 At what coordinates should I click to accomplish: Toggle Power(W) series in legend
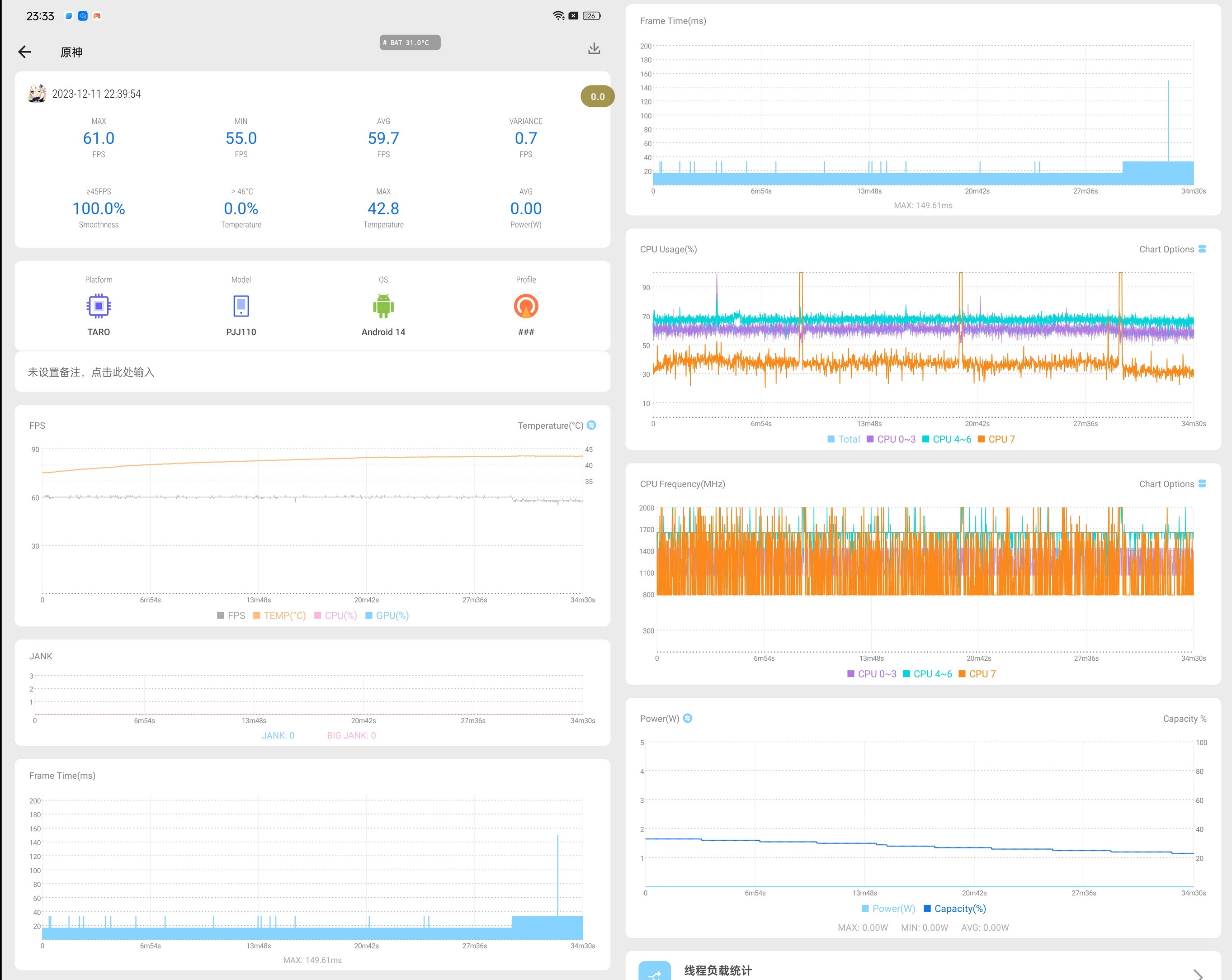(x=888, y=909)
